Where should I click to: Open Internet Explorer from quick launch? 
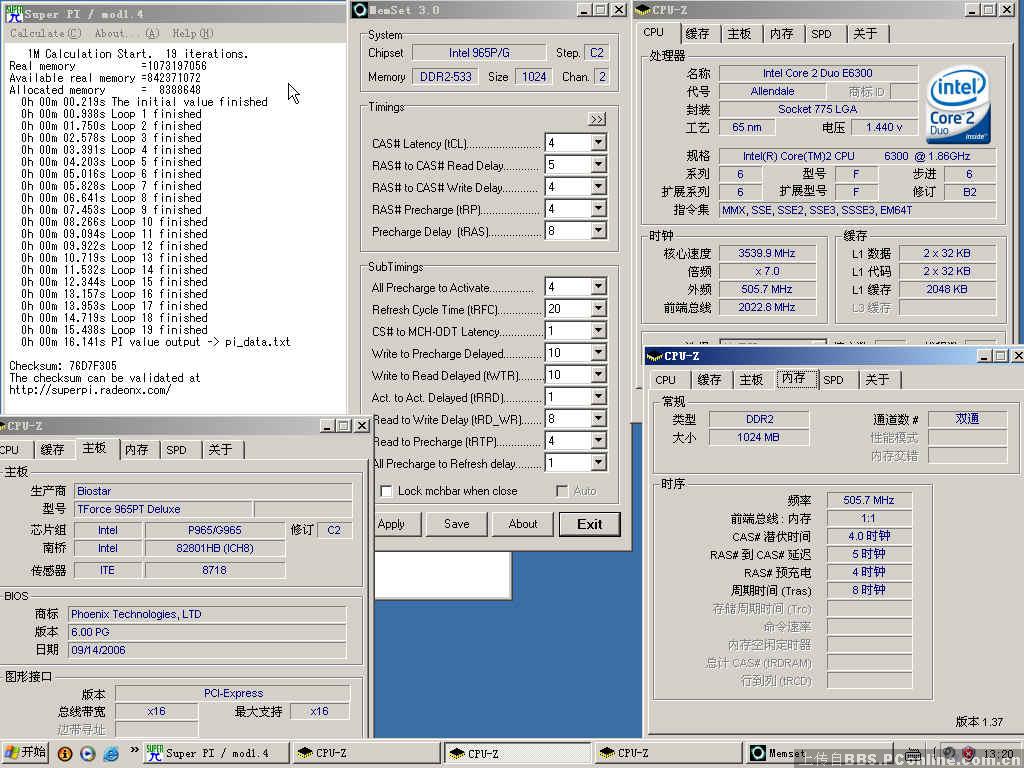[x=110, y=754]
